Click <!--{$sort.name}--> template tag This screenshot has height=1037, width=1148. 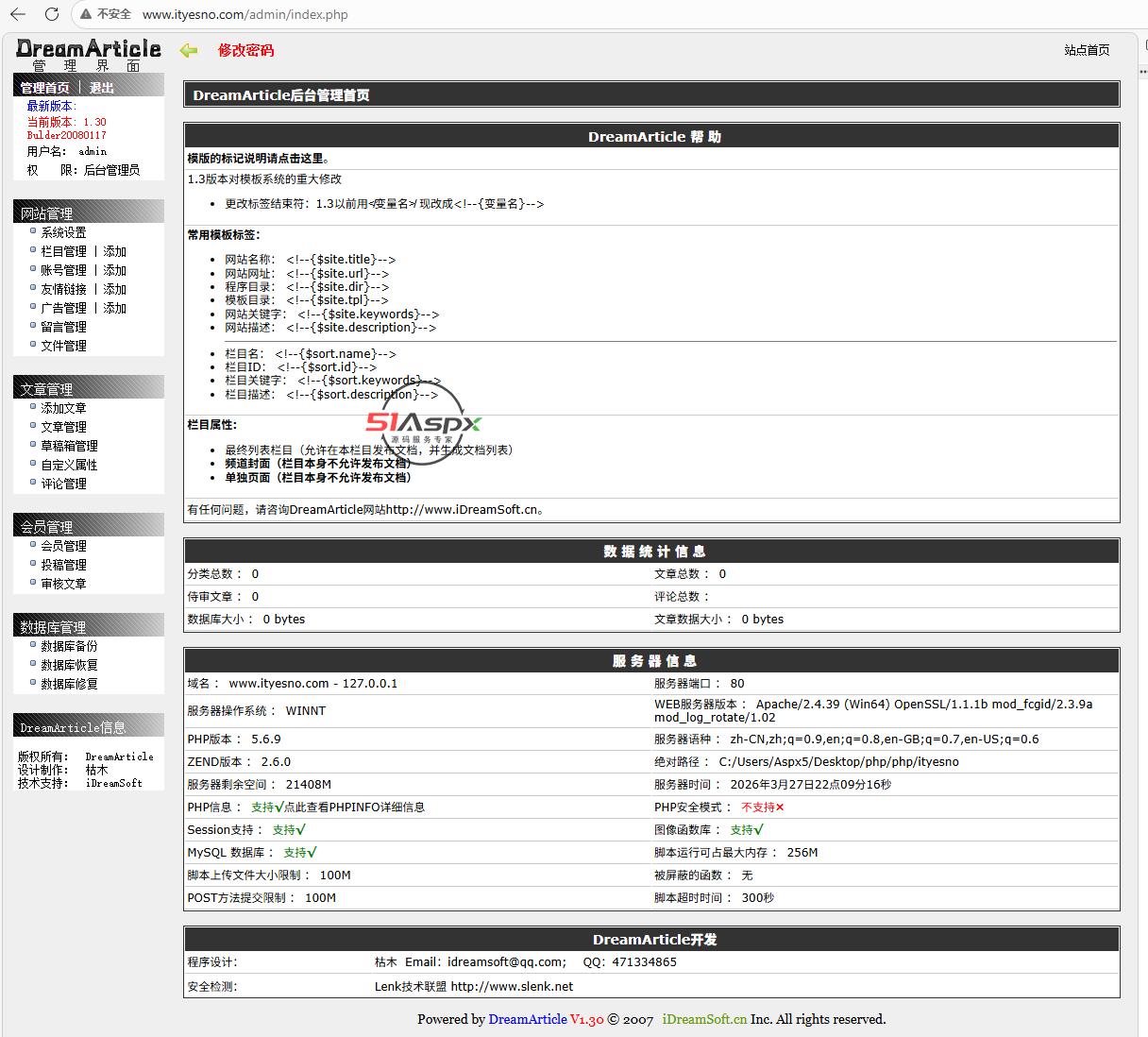pyautogui.click(x=336, y=354)
